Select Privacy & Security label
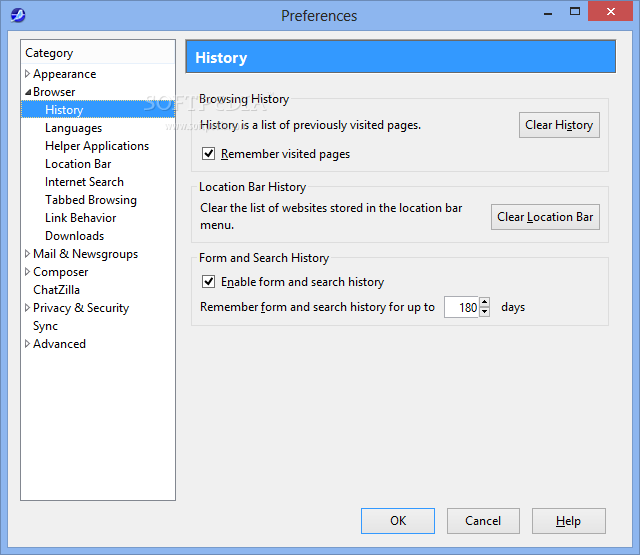 point(81,308)
